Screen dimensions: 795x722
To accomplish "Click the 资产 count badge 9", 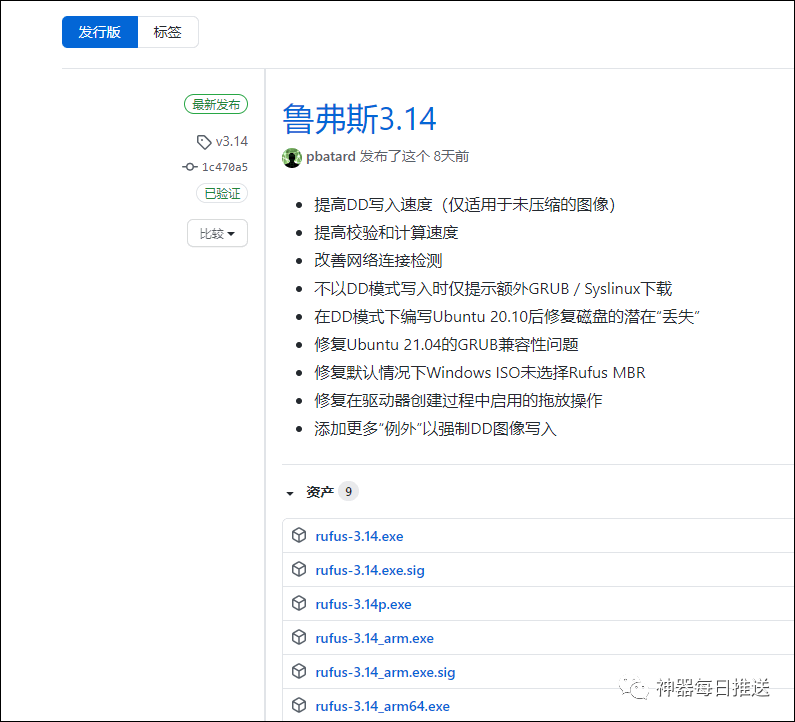I will 348,491.
